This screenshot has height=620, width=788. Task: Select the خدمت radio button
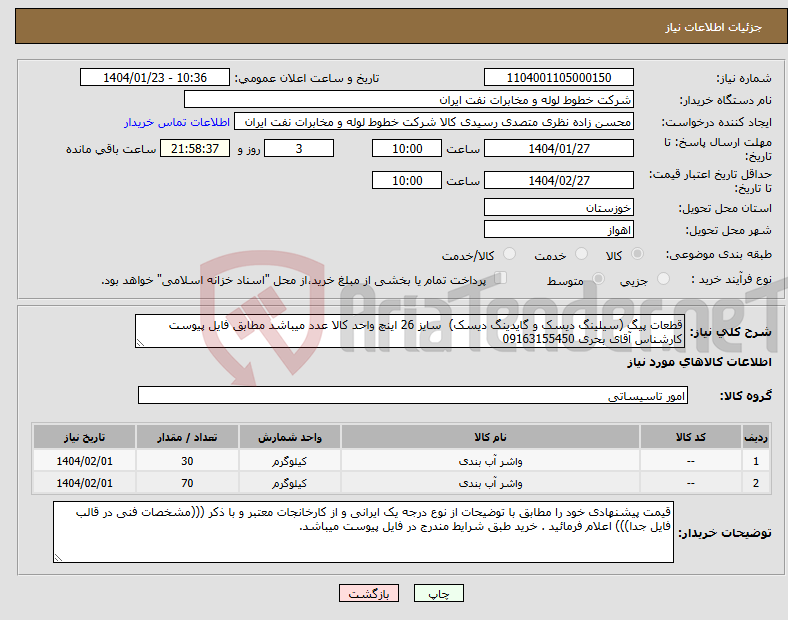[x=581, y=254]
